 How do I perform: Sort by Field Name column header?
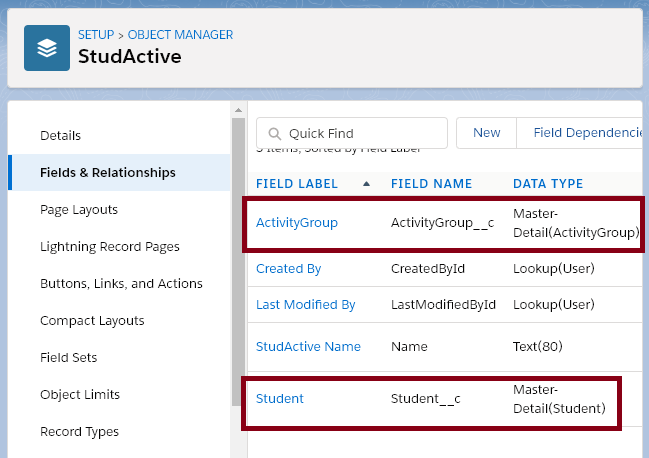tap(431, 184)
